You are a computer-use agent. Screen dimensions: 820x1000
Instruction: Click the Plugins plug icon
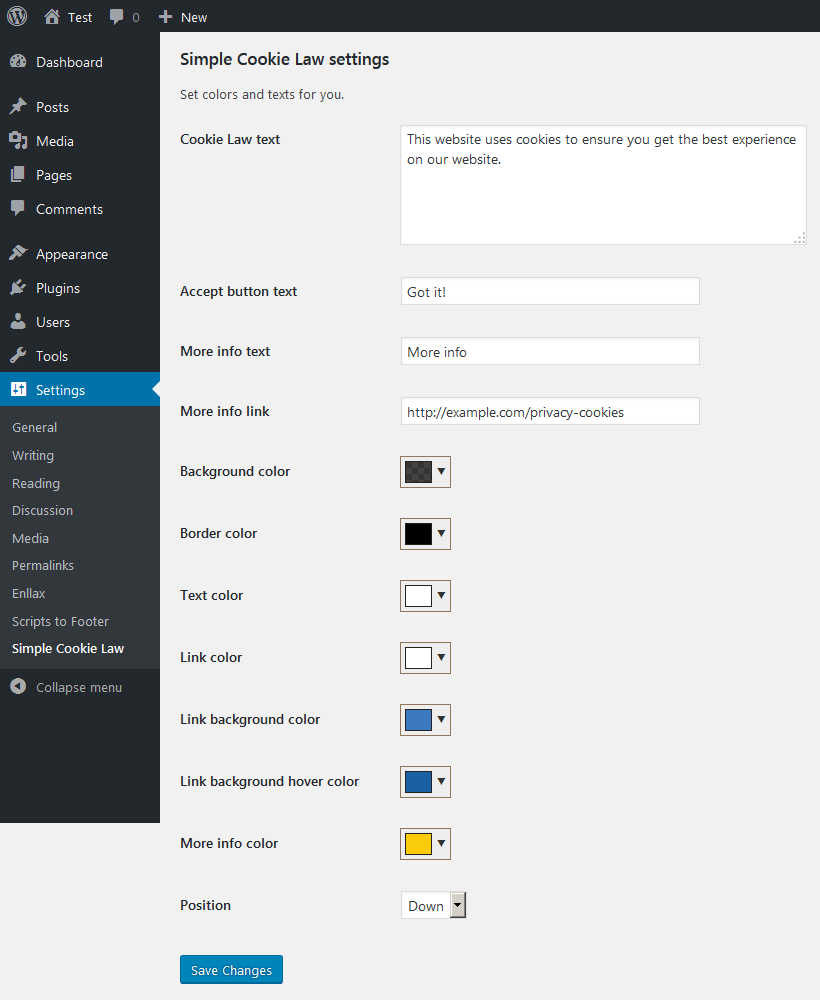18,287
